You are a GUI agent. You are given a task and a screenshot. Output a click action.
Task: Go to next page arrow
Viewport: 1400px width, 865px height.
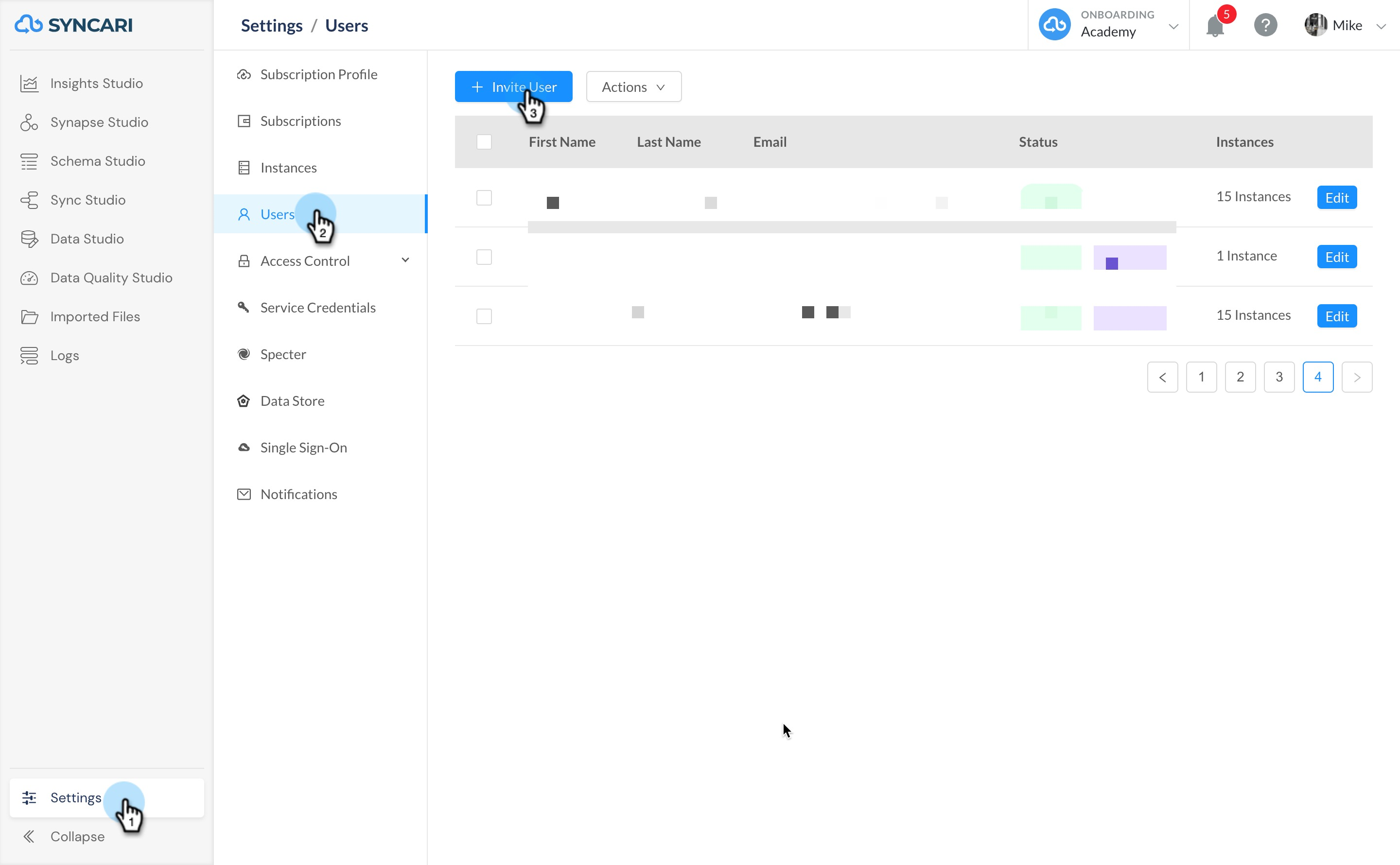pos(1357,377)
